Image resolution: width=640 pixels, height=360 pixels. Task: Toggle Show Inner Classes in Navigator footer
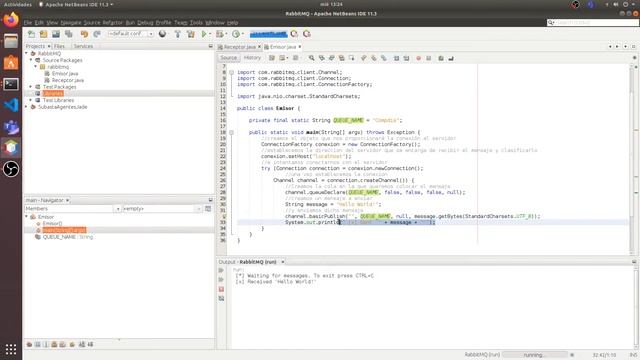coord(62,344)
